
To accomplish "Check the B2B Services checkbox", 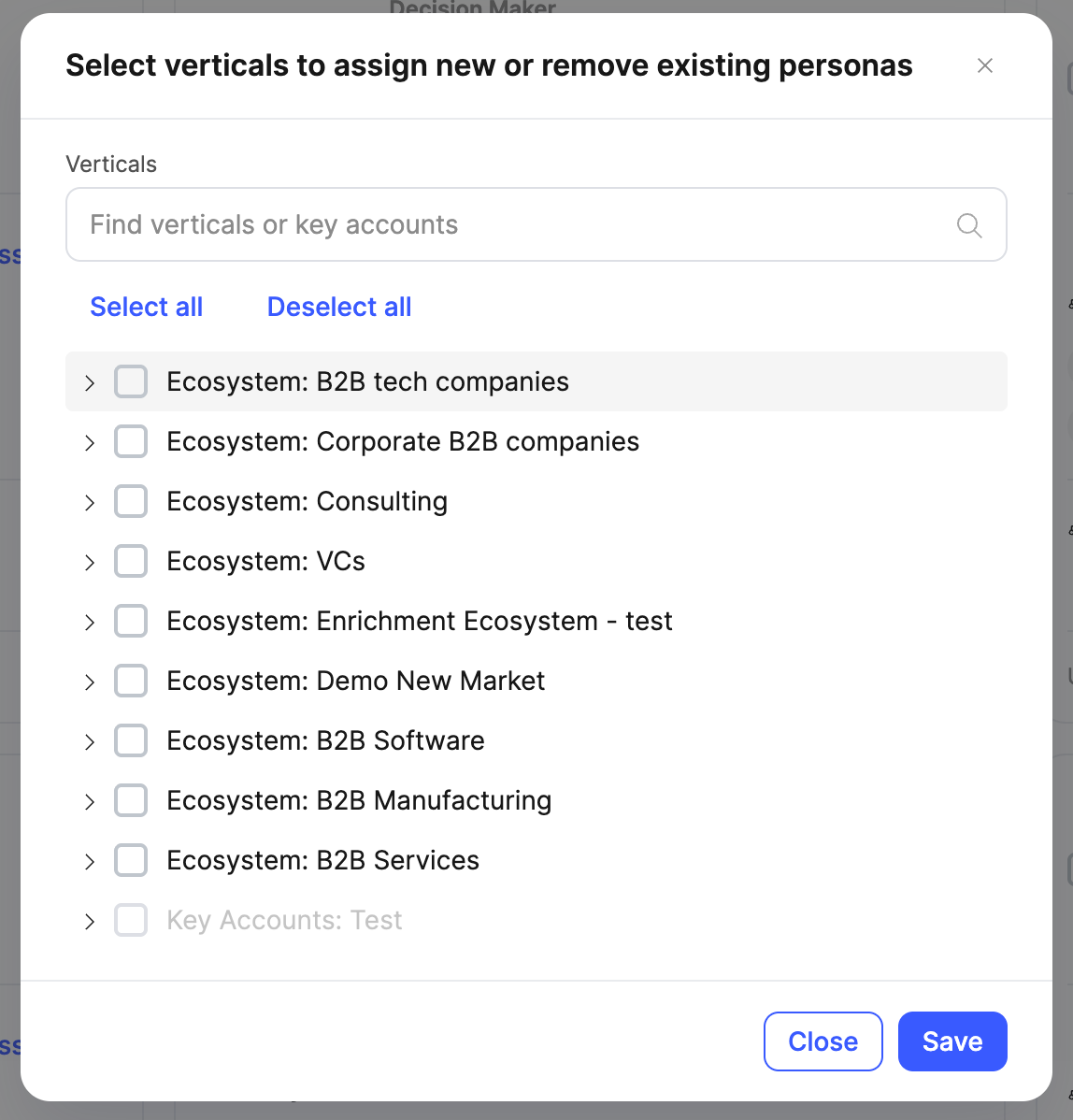I will coord(131,860).
